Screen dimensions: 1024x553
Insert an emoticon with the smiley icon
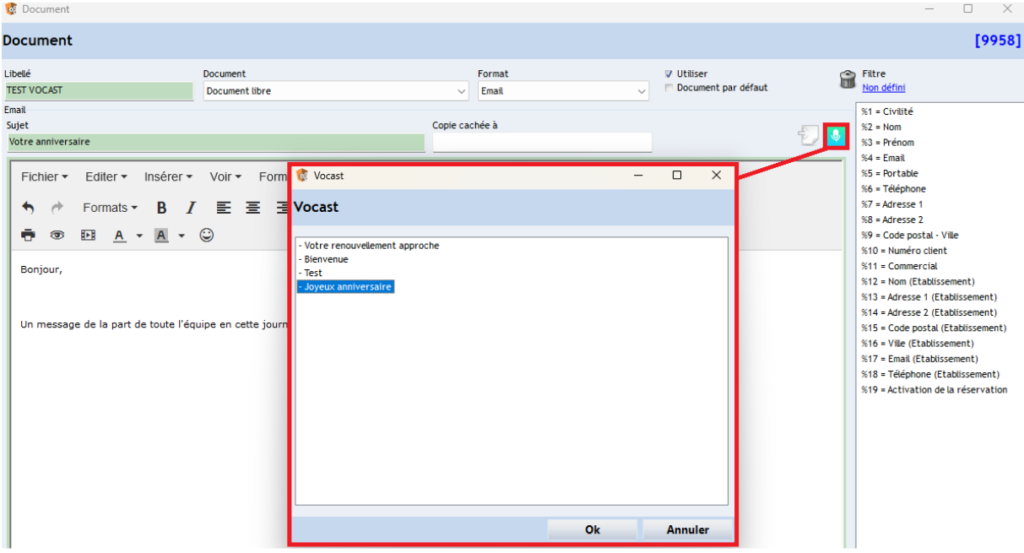pos(207,236)
